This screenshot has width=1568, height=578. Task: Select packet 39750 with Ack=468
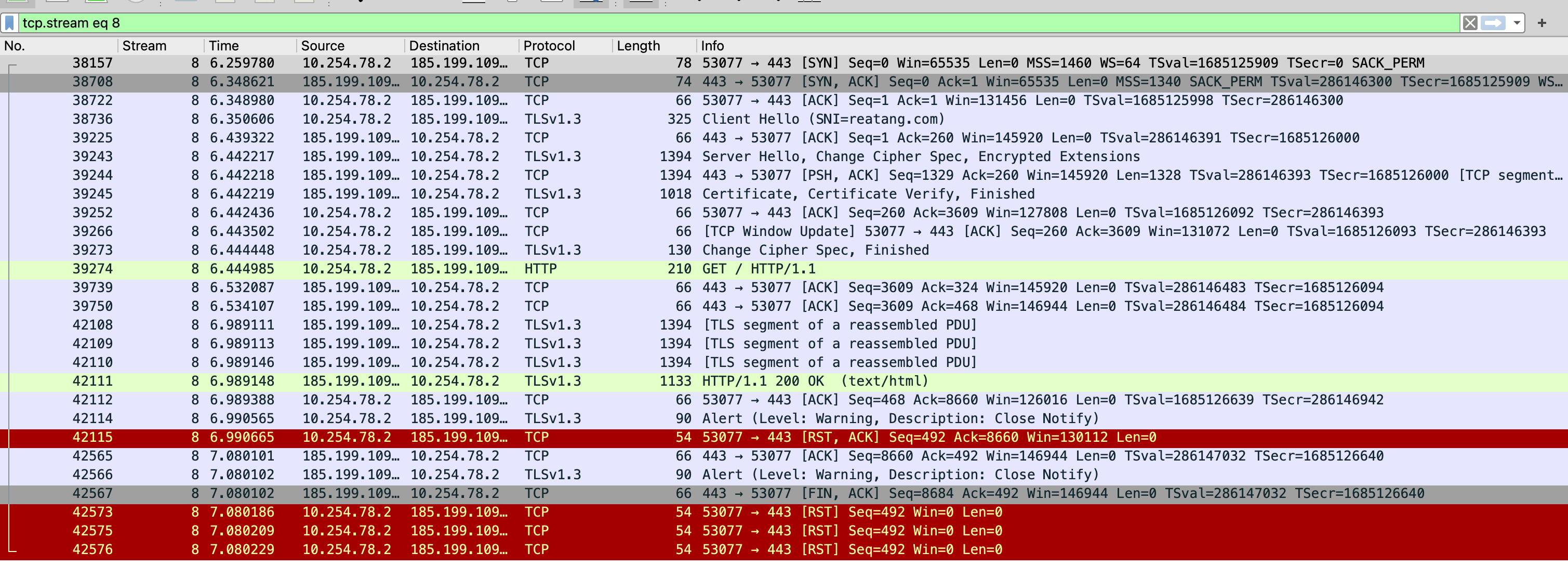tap(784, 306)
